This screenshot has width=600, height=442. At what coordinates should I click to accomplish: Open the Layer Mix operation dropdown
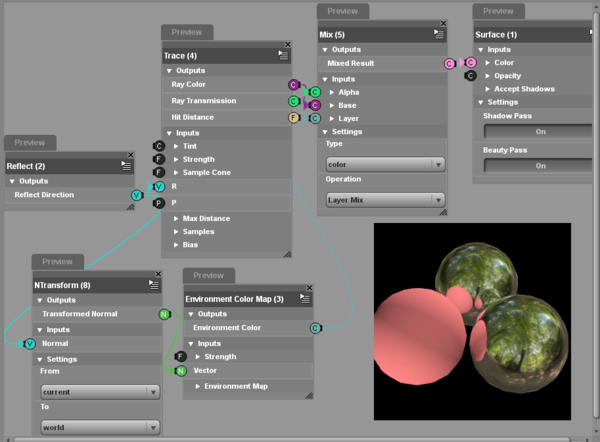point(385,200)
